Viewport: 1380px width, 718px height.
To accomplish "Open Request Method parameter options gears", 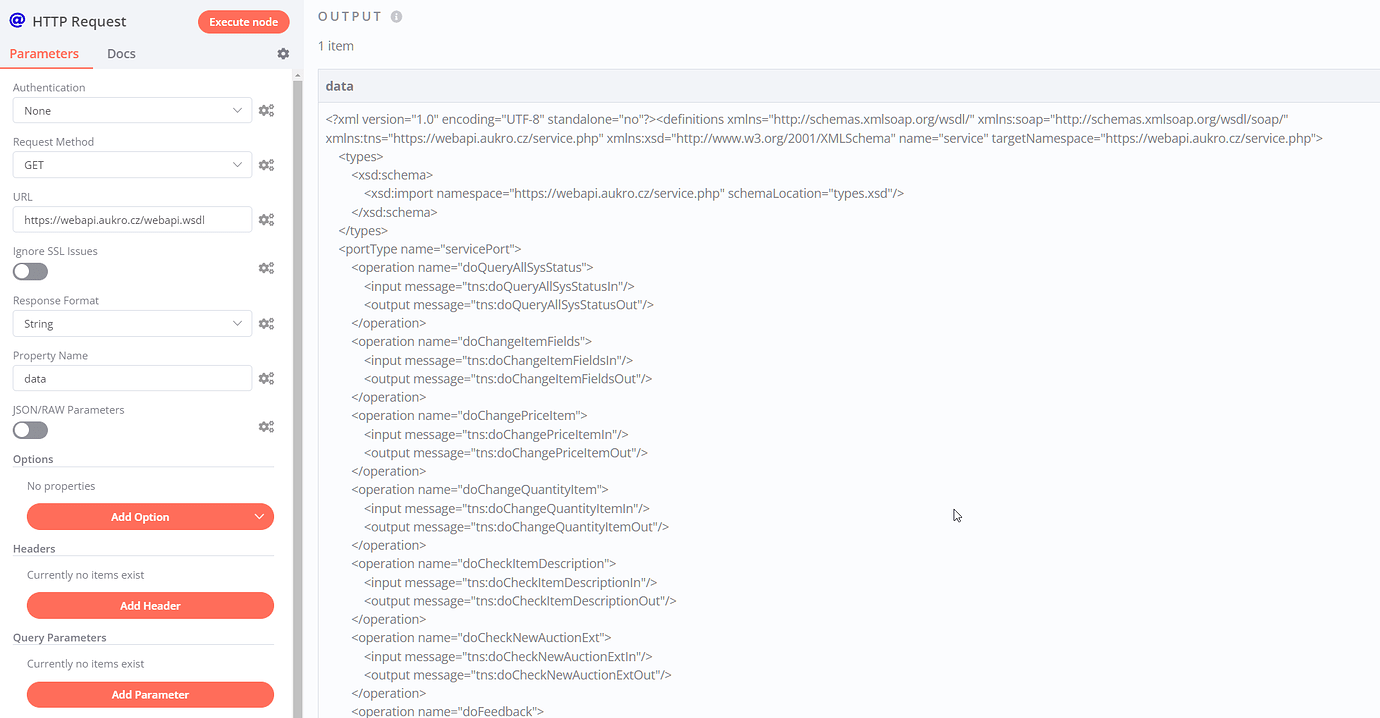I will (266, 165).
